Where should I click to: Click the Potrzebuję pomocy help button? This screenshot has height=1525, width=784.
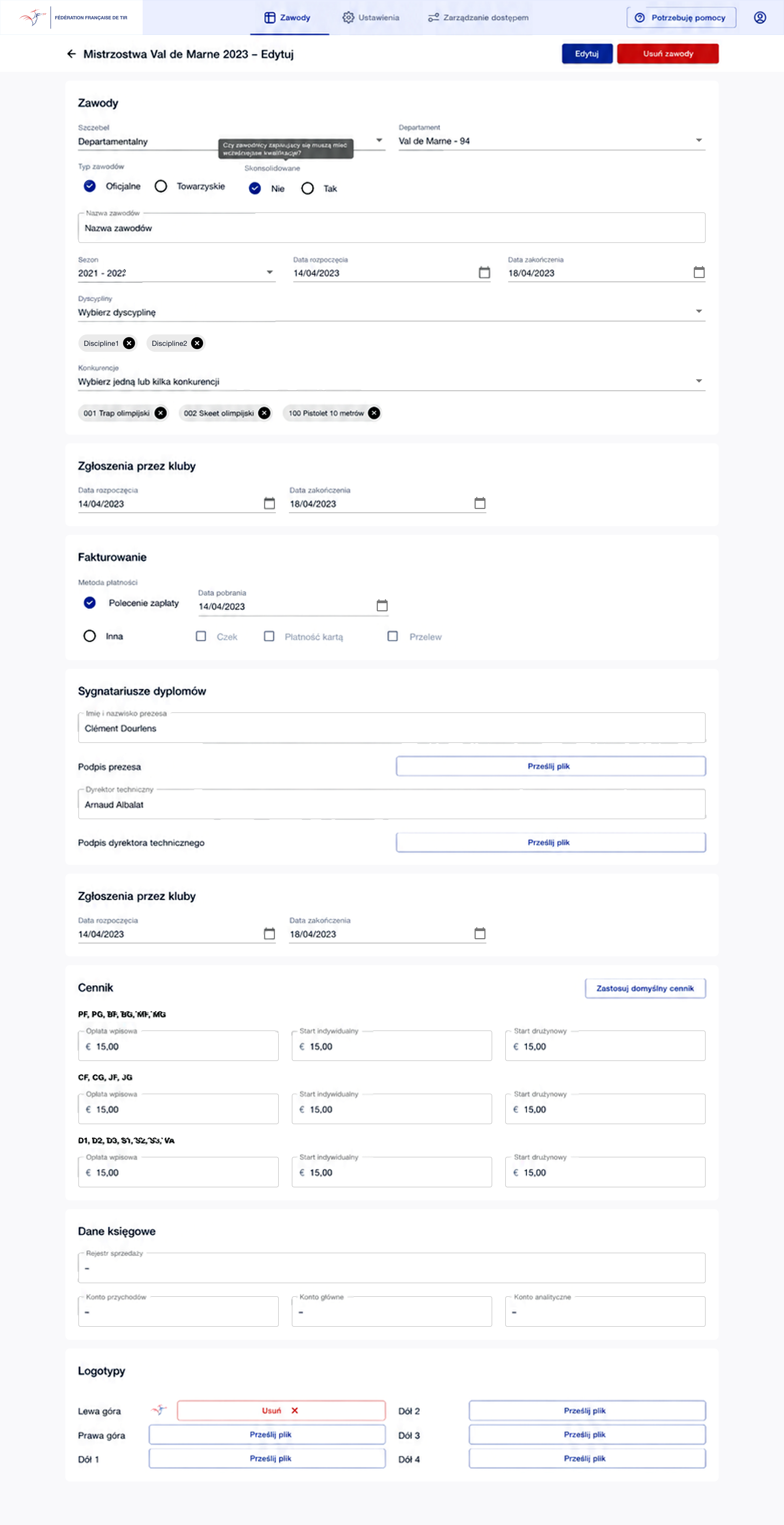click(681, 18)
